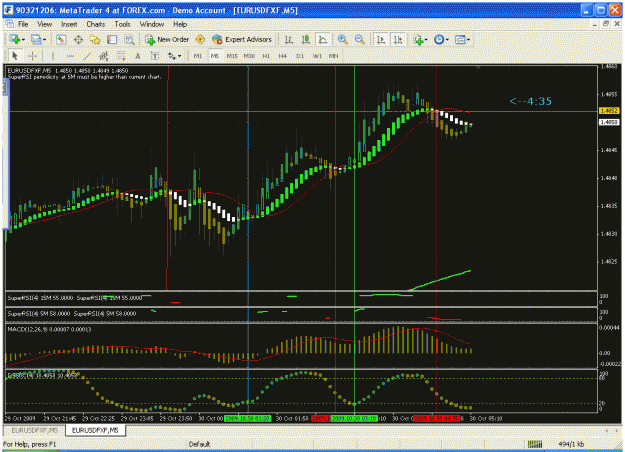Switch to D1 timeframe
The width and height of the screenshot is (625, 452).
pyautogui.click(x=300, y=56)
